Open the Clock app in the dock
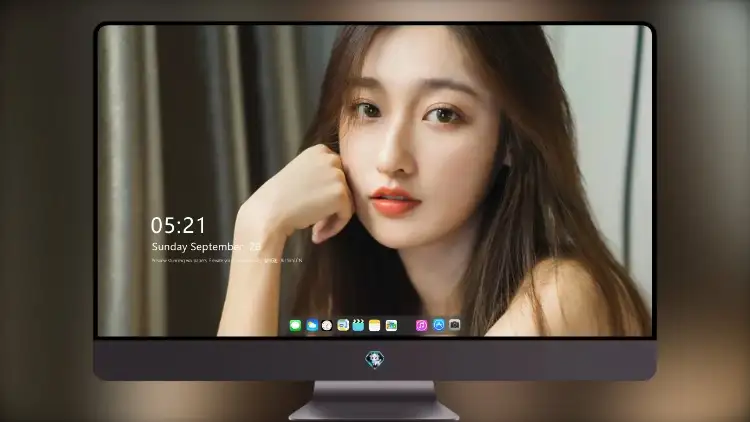750x422 pixels. coord(327,325)
